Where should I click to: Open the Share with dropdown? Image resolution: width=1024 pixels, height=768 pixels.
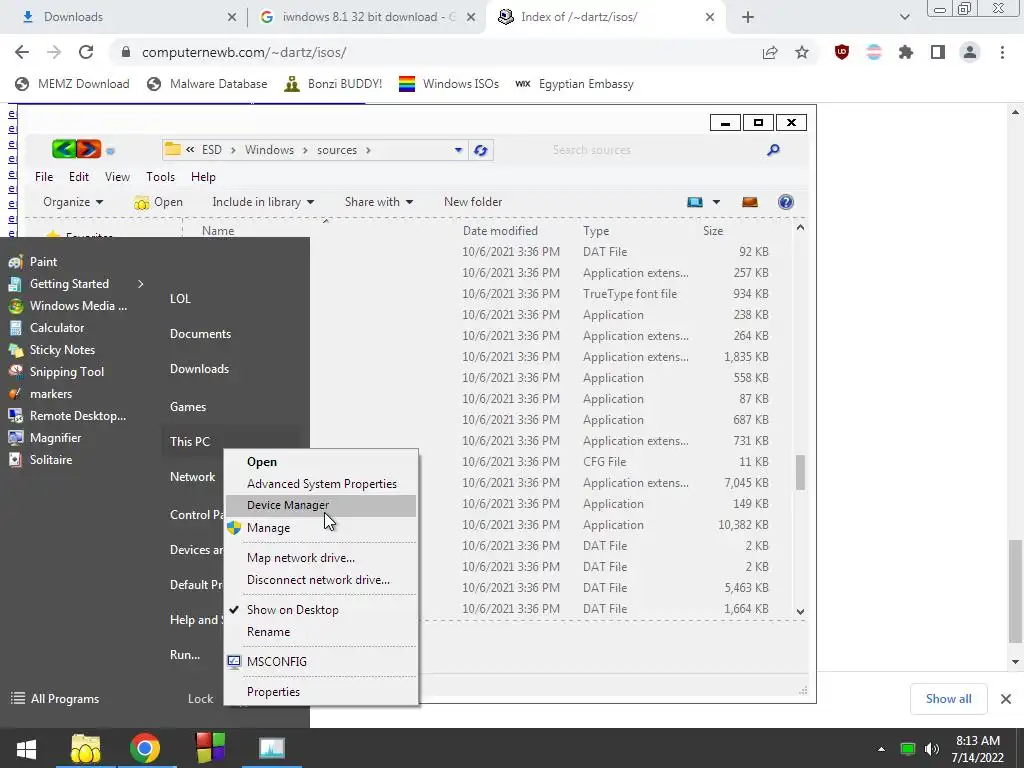[x=379, y=202]
